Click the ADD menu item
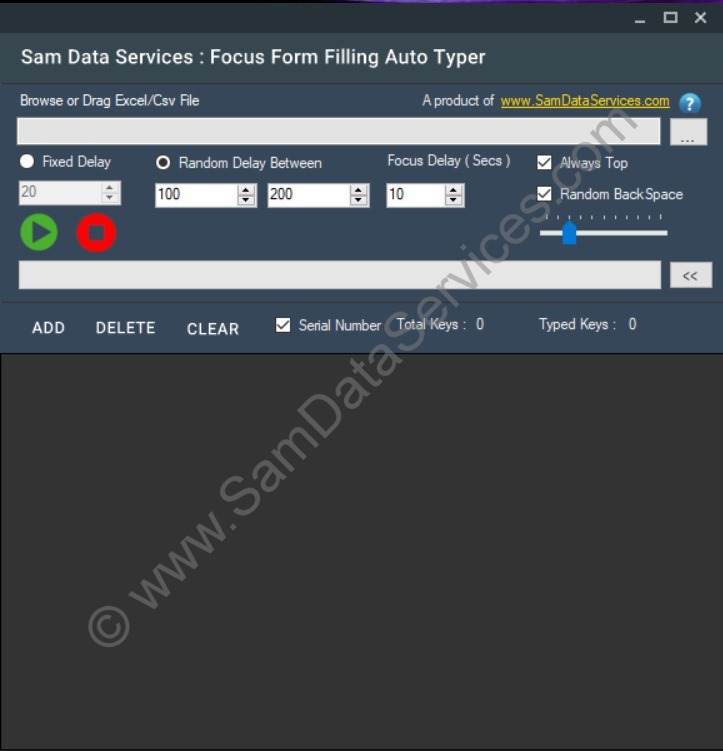The image size is (723, 751). 48,328
